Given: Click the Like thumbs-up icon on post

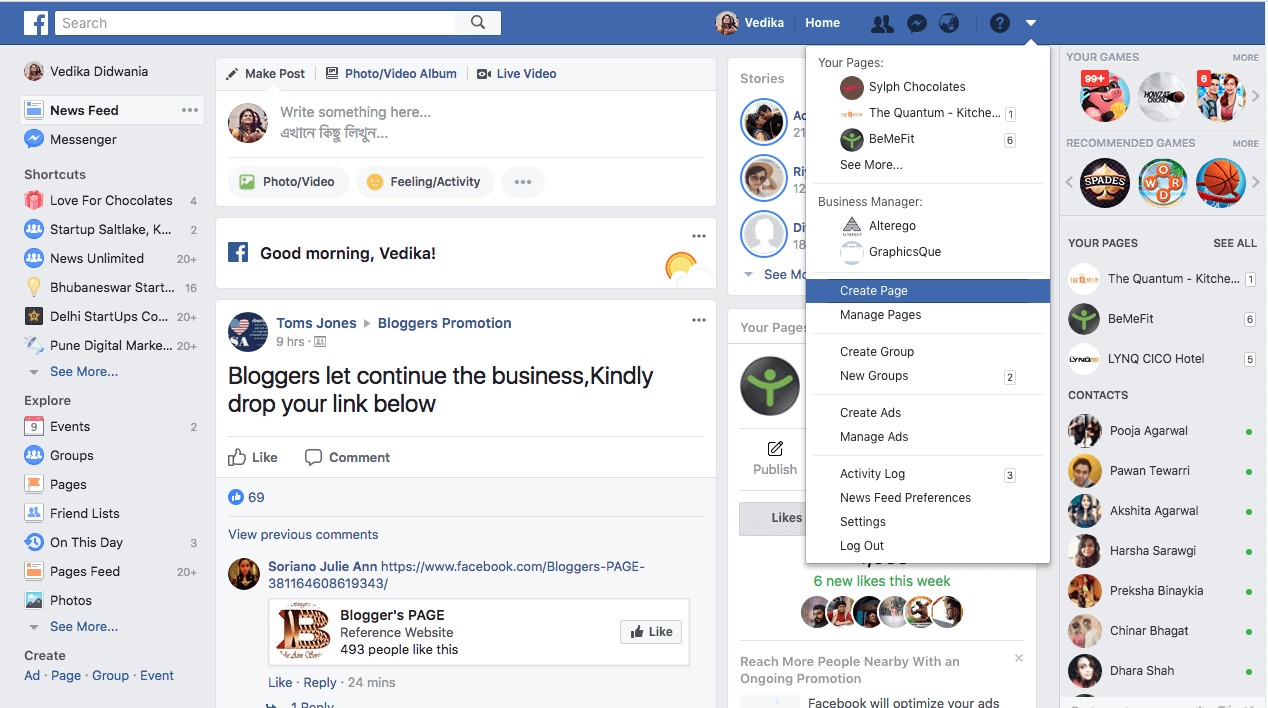Looking at the screenshot, I should pos(237,457).
